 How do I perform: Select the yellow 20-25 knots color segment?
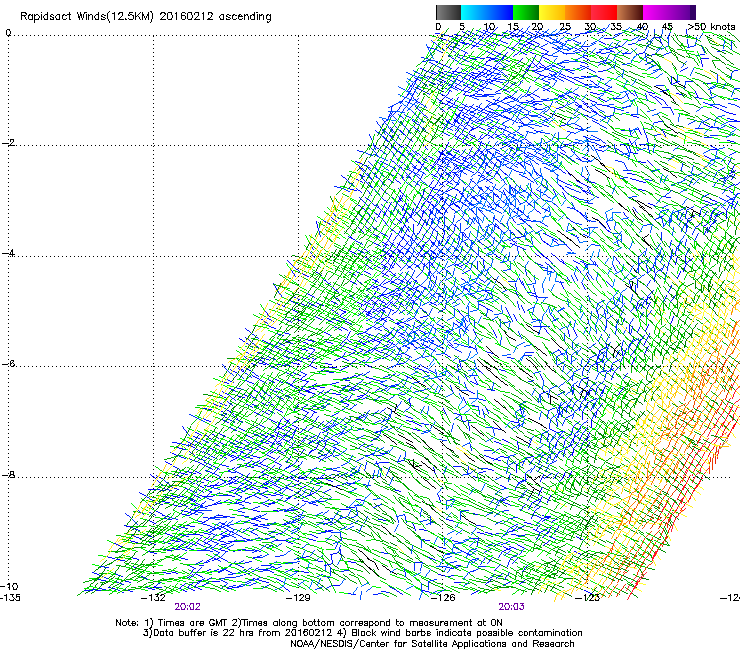(552, 12)
